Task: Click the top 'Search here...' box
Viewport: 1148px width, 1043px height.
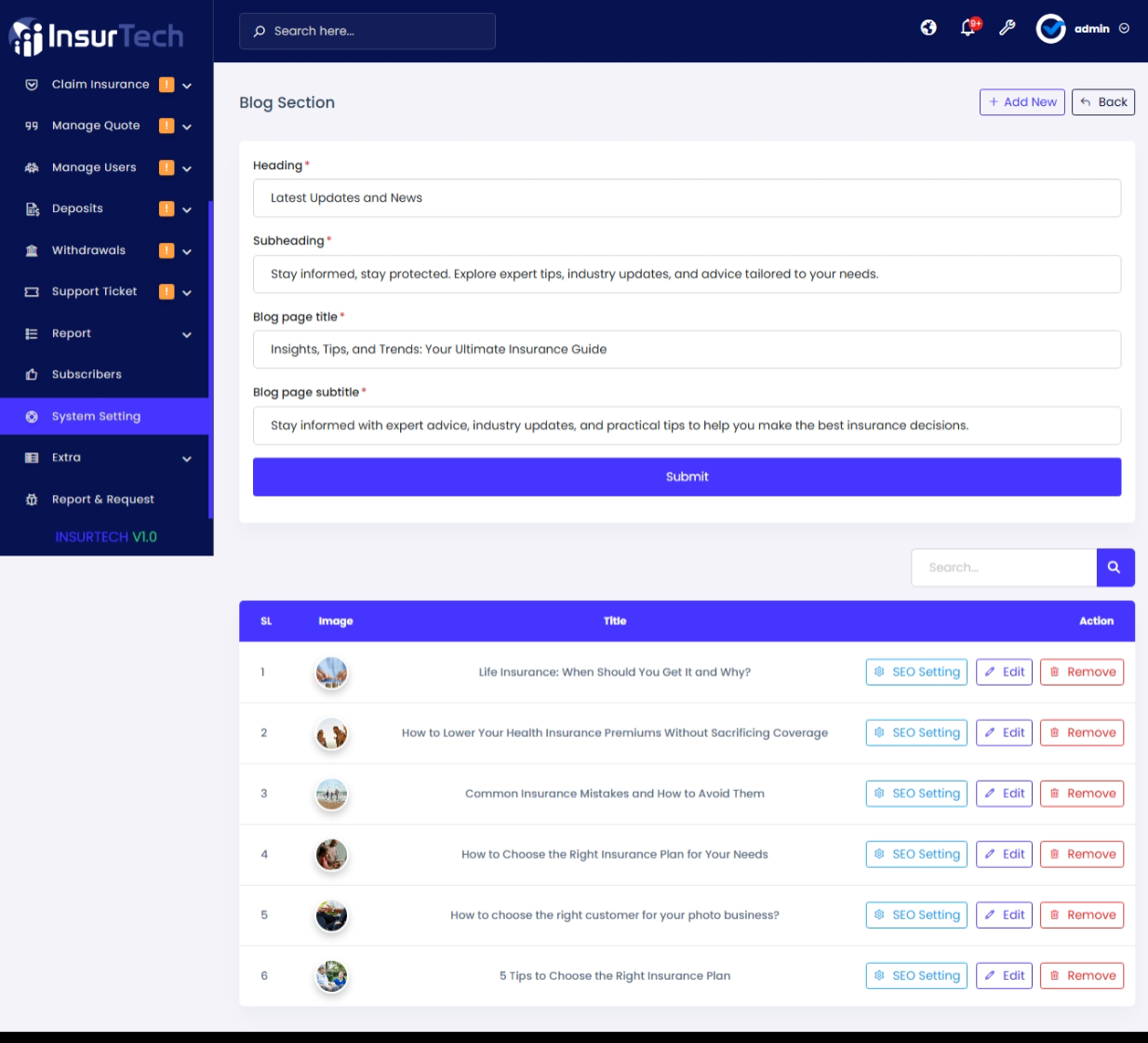Action: [367, 31]
